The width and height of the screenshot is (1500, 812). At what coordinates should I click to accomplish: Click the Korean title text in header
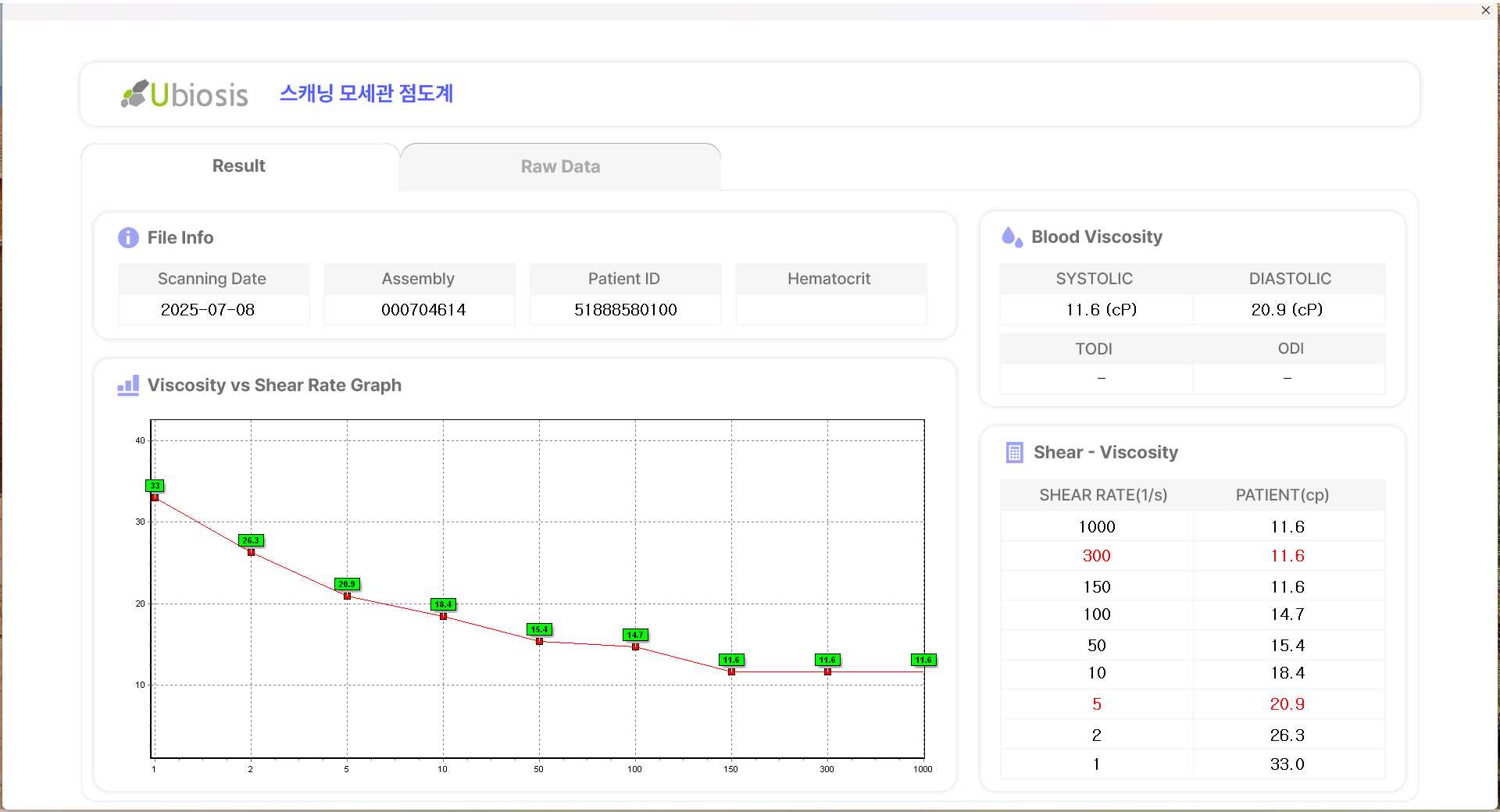366,94
